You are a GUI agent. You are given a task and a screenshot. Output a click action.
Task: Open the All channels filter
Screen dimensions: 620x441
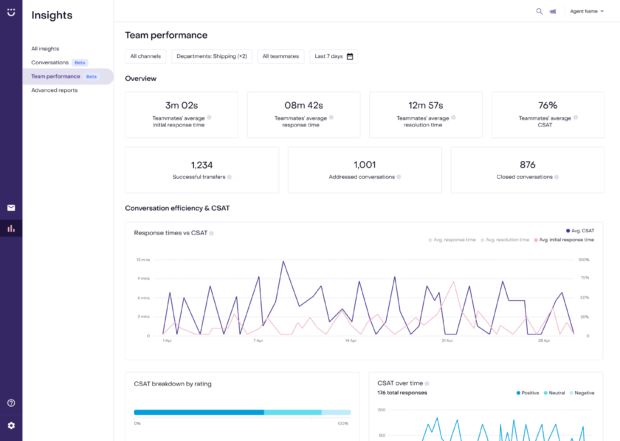(x=146, y=56)
